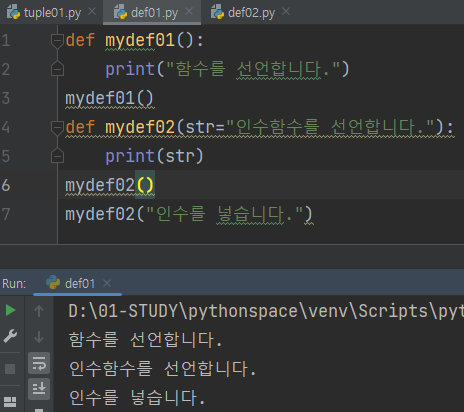This screenshot has height=412, width=464.
Task: Click the Python icon on def01 run tab
Action: (53, 283)
